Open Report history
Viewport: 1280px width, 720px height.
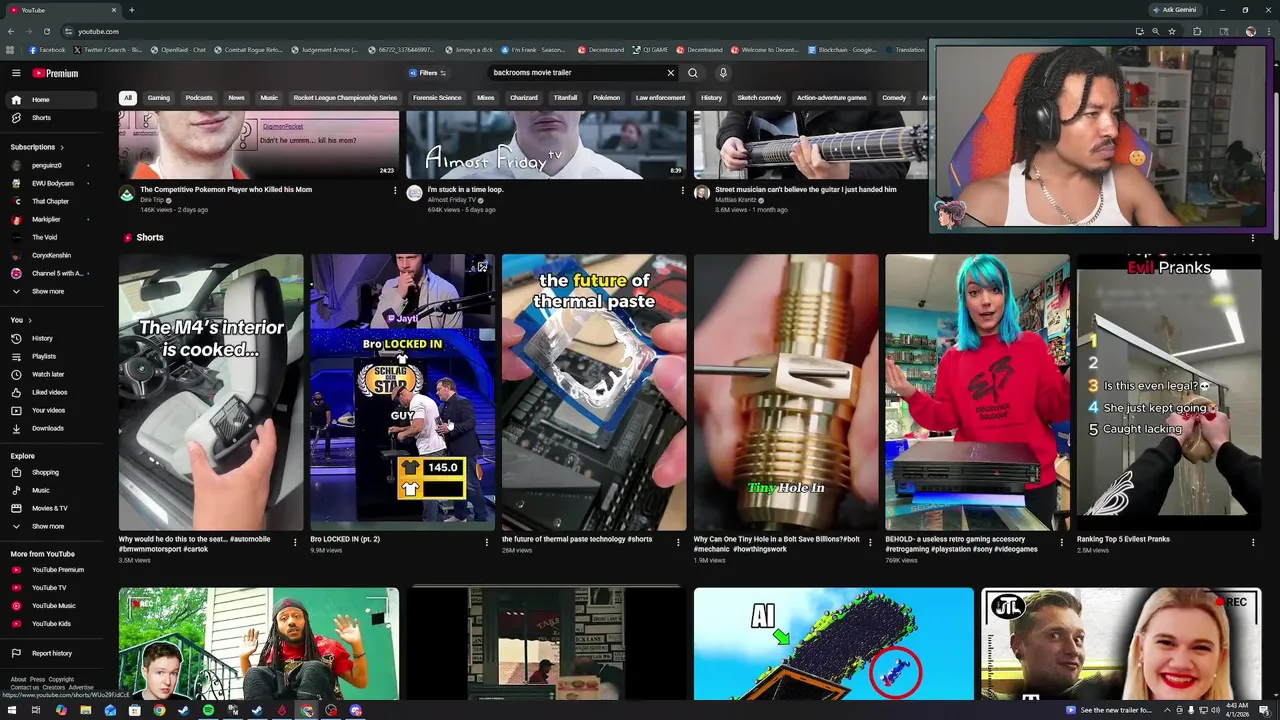(52, 653)
